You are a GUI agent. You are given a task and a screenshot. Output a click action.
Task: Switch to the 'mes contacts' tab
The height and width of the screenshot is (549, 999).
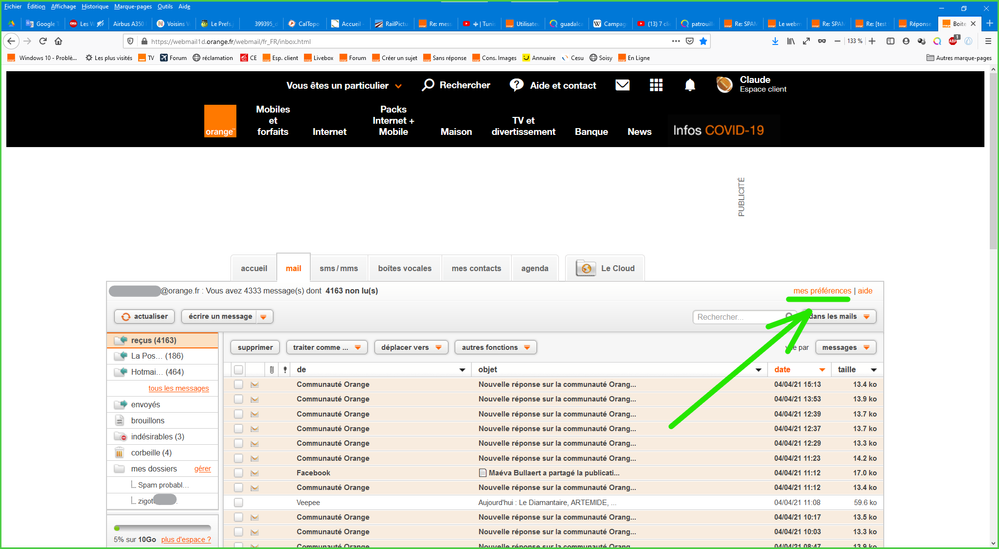tap(476, 269)
